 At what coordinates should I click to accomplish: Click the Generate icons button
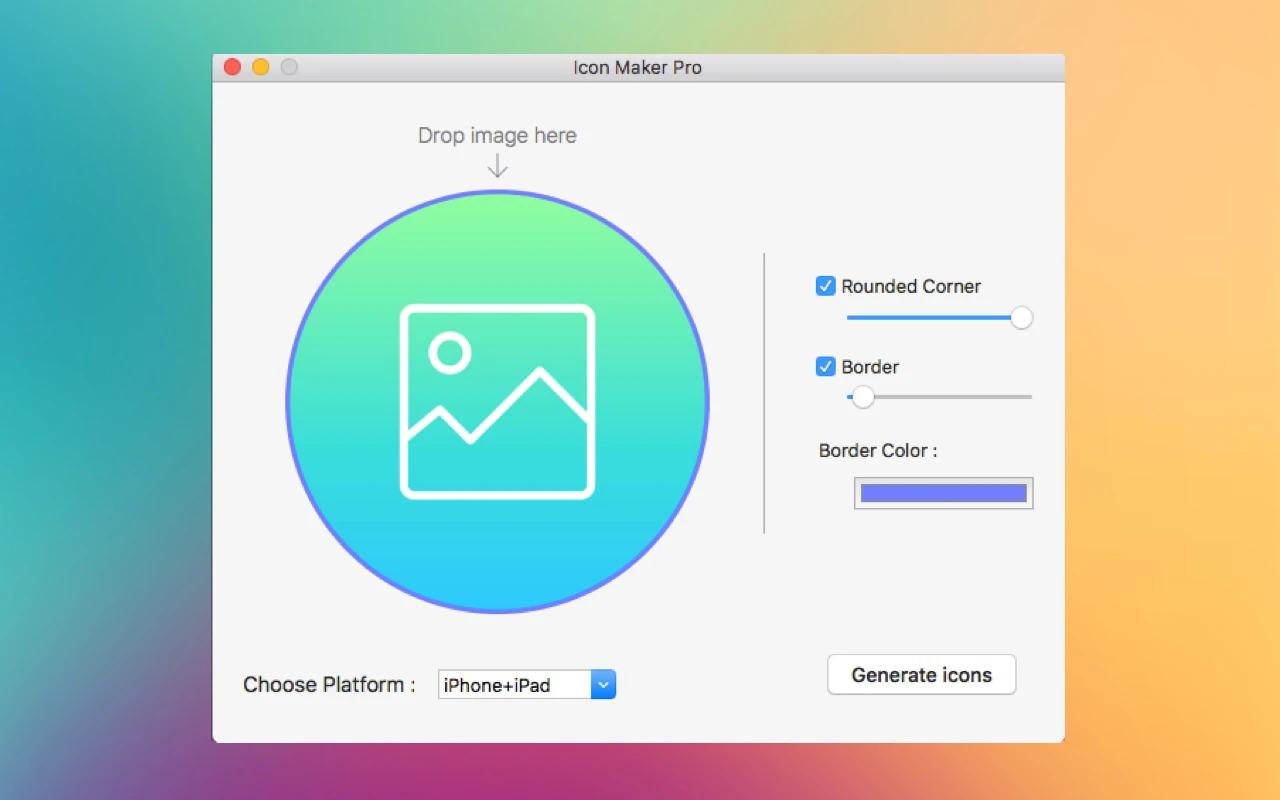pos(921,674)
